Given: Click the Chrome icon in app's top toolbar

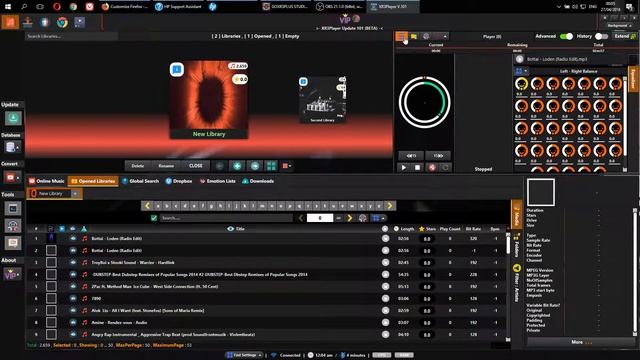Looking at the screenshot, I should (x=62, y=22).
